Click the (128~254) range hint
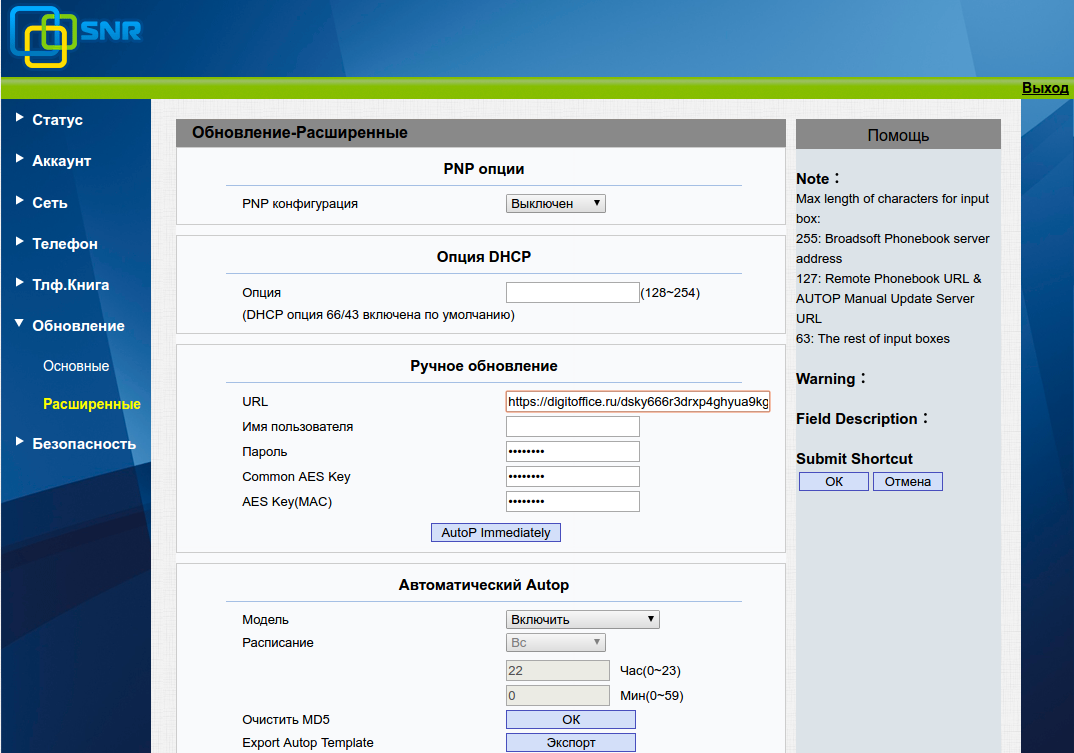Screen dimensions: 1074x753 [x=671, y=293]
